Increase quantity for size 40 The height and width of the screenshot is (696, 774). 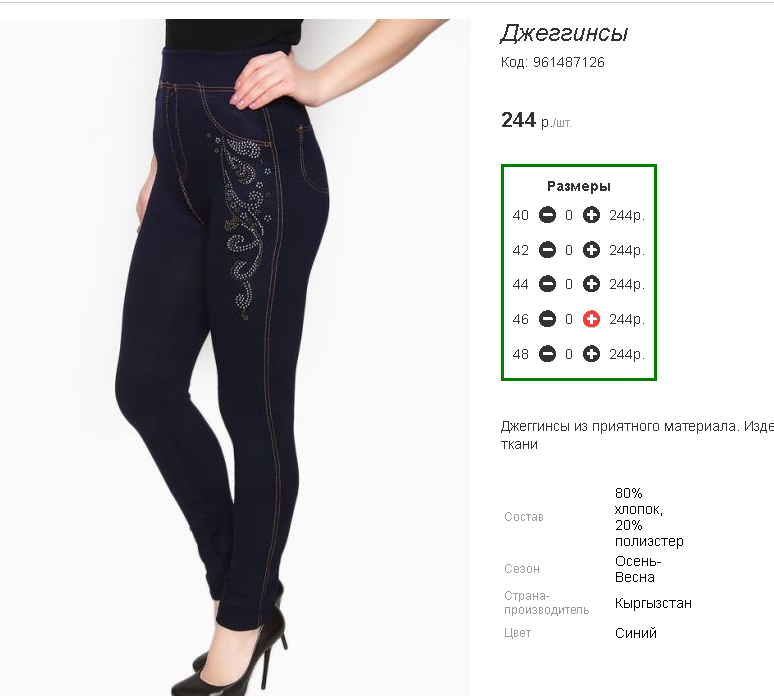pos(591,215)
